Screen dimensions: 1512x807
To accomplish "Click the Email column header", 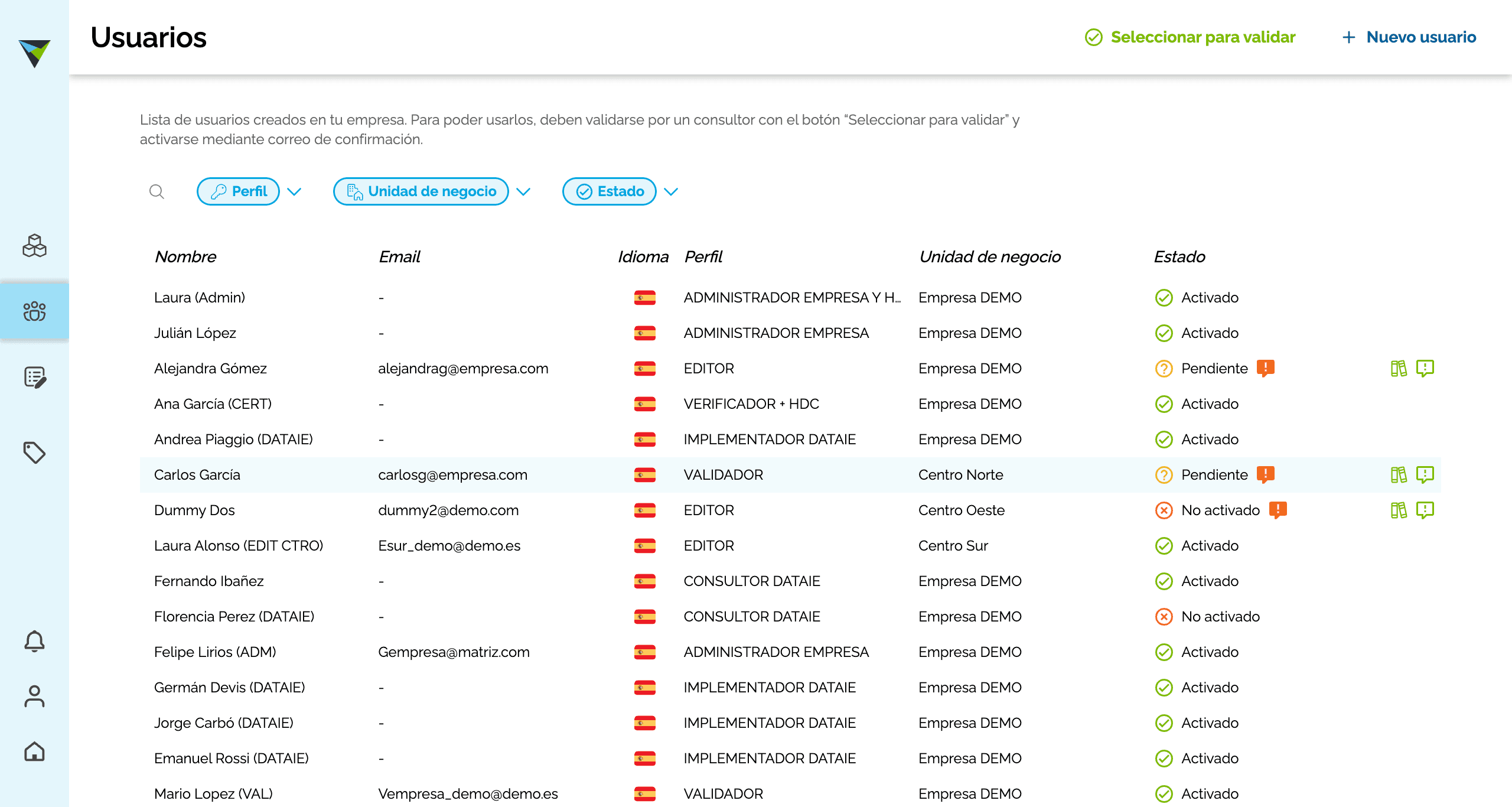I will [x=399, y=257].
